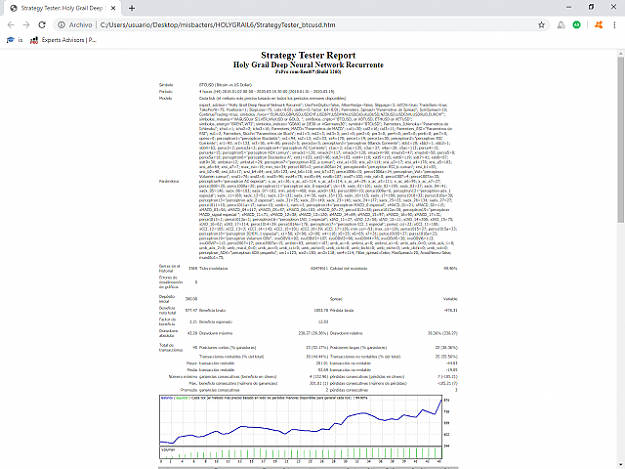Go back to previous page
Viewport: 625px width, 469px height.
(x=11, y=25)
